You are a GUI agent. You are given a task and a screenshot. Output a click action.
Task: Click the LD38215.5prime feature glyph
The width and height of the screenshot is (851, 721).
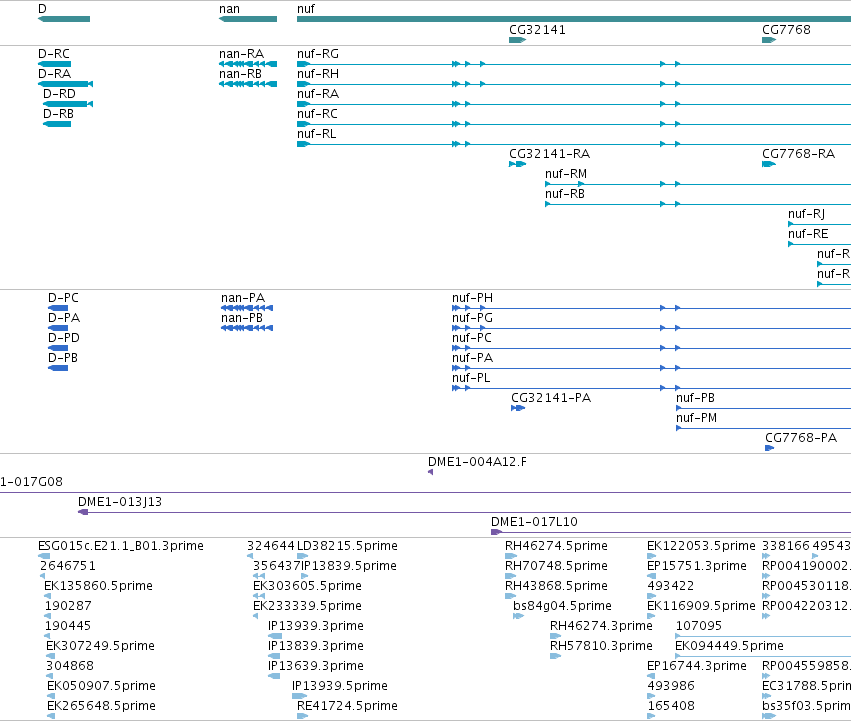coord(302,556)
